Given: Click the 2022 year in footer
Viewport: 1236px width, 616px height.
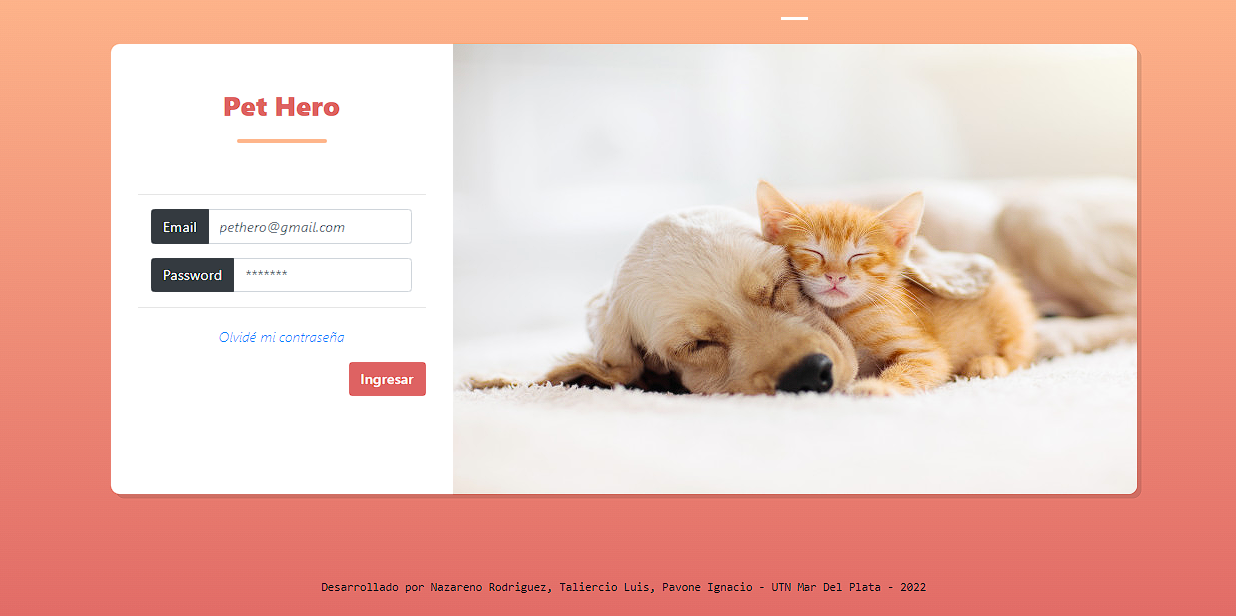Looking at the screenshot, I should point(913,587).
